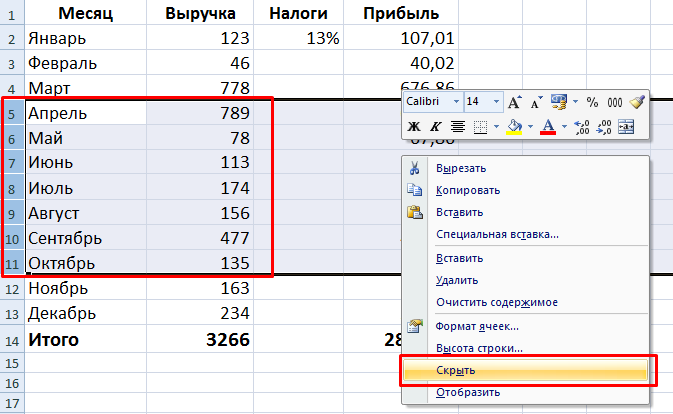Viewport: 673px width, 414px height.
Task: Select the Format Painter brush
Action: (x=637, y=102)
